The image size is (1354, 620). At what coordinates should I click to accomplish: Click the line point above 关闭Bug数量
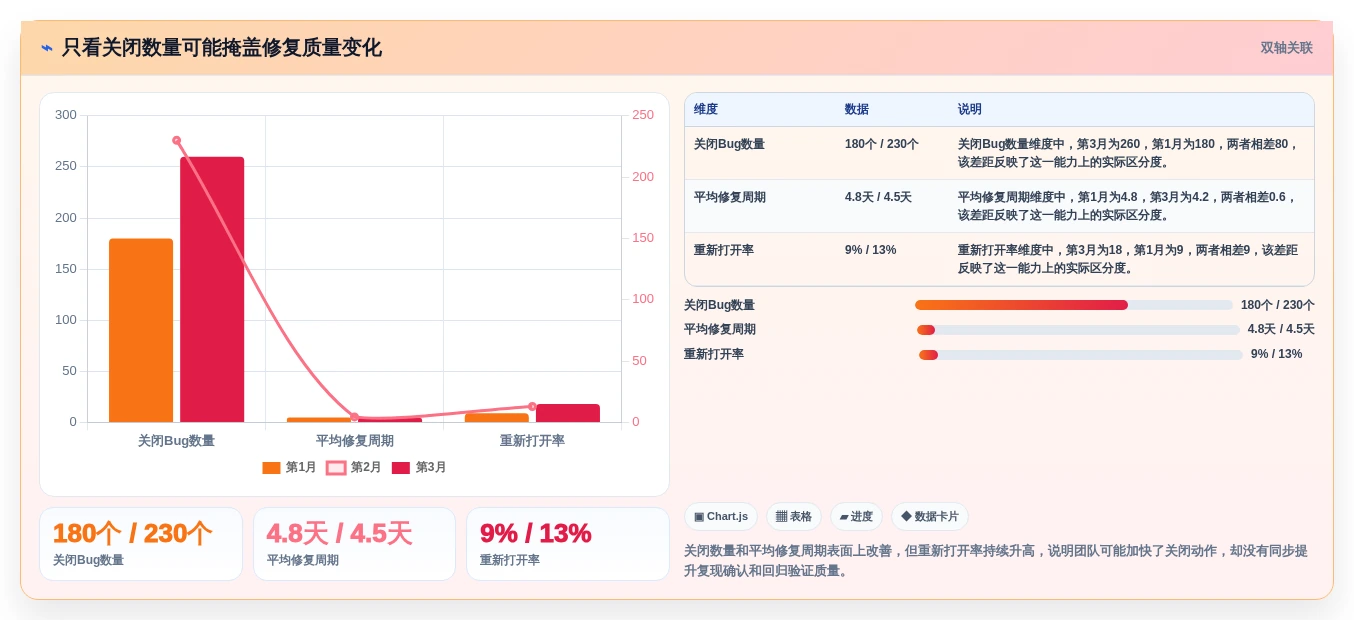click(176, 140)
